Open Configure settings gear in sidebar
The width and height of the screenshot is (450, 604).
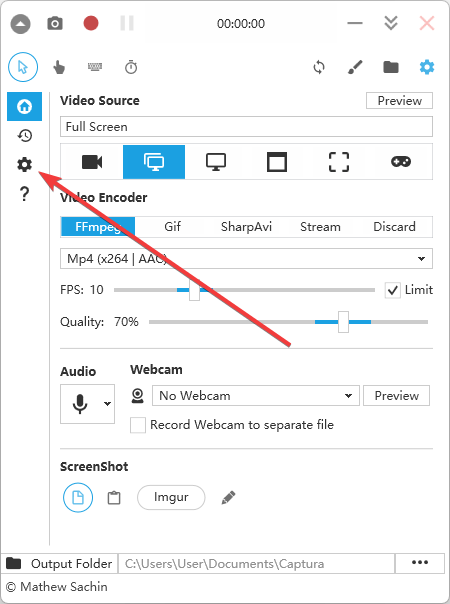24,165
